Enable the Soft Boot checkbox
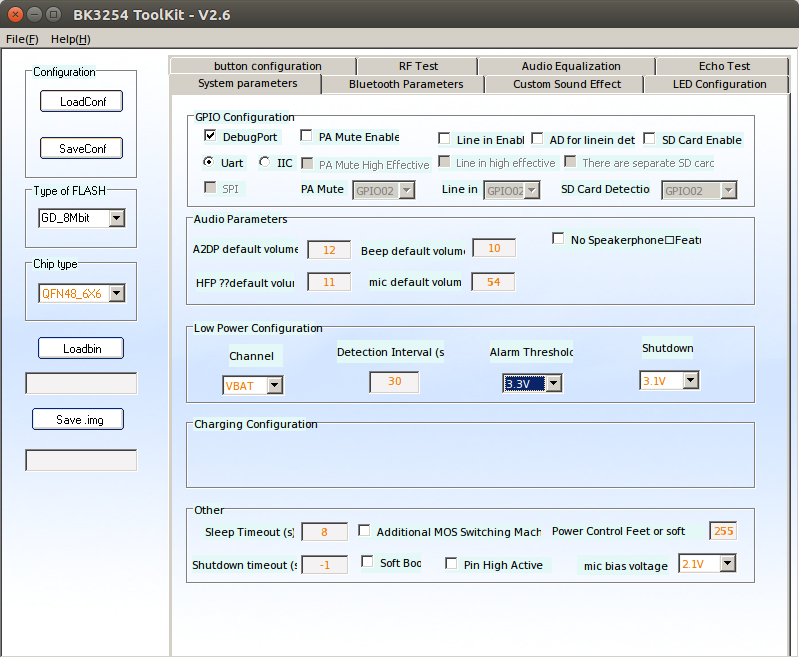 click(367, 562)
